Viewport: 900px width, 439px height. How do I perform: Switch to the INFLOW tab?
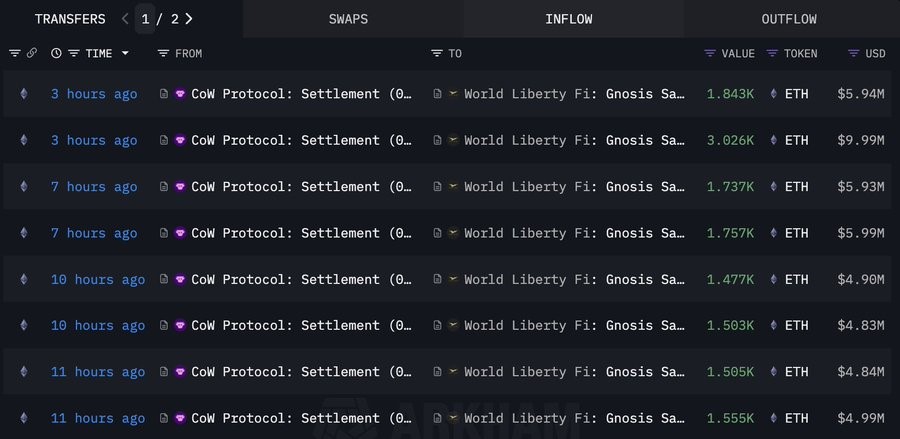click(x=567, y=19)
